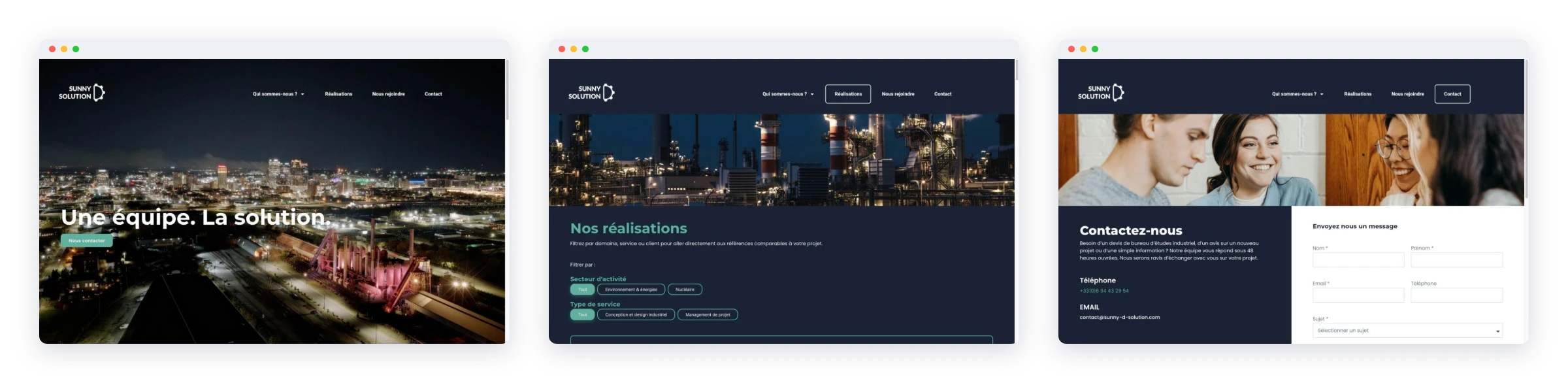Screen dimensions: 1568x383
Task: Select 'Tout' under Secteur d'activité
Action: [x=583, y=290]
